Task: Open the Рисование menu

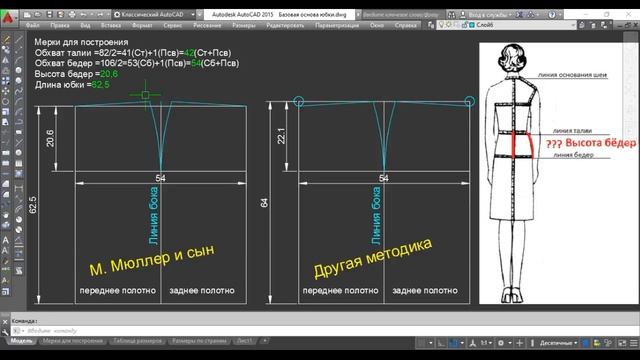Action: [207, 25]
